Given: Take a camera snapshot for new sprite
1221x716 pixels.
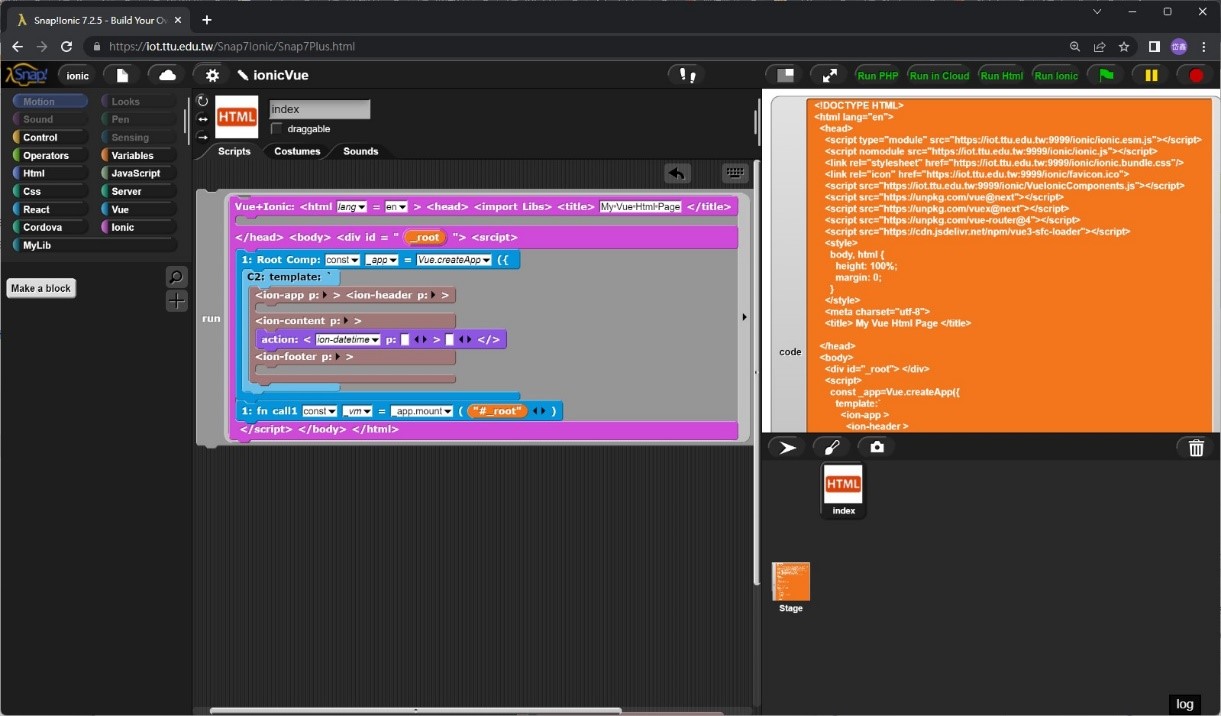Looking at the screenshot, I should (x=877, y=447).
